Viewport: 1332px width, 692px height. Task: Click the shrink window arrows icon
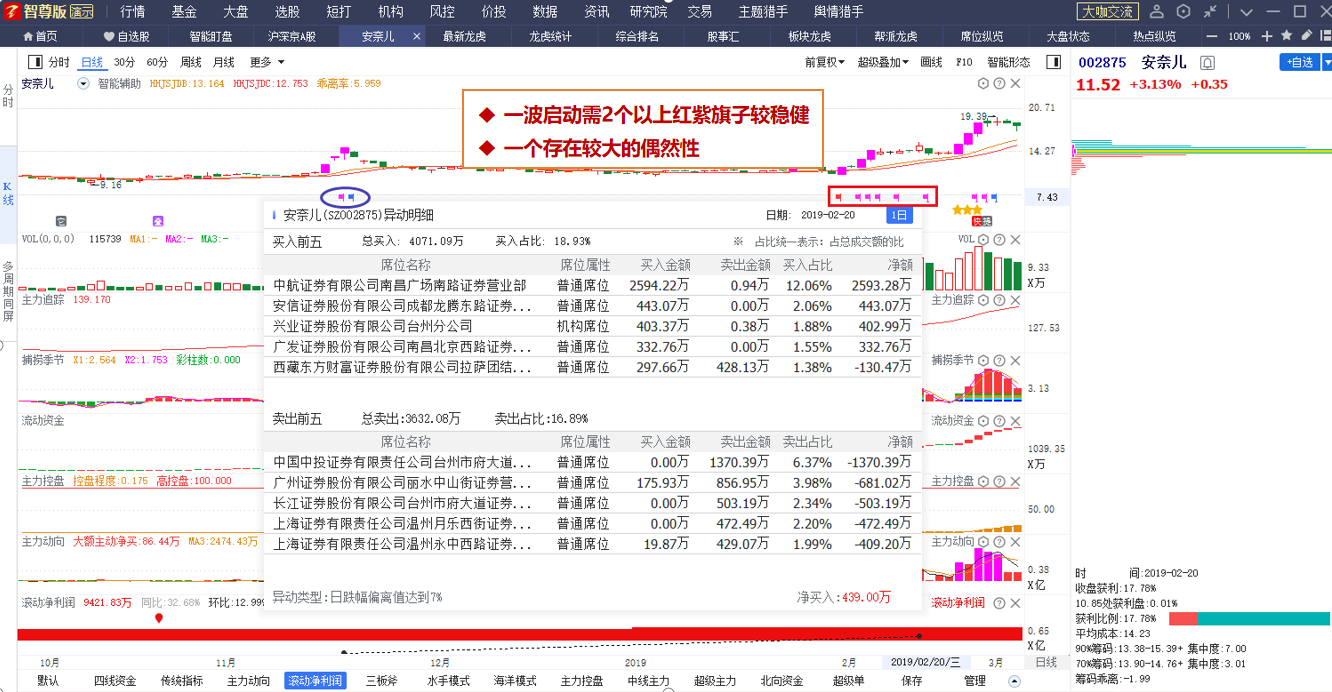[x=1212, y=12]
